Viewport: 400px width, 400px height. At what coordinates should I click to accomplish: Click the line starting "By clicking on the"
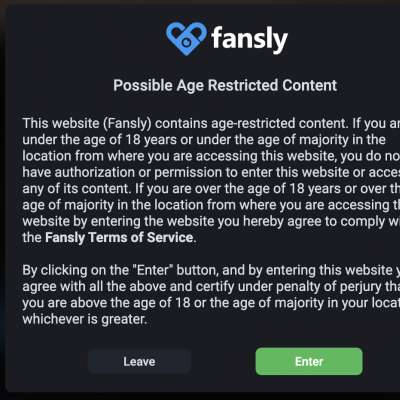[211, 270]
